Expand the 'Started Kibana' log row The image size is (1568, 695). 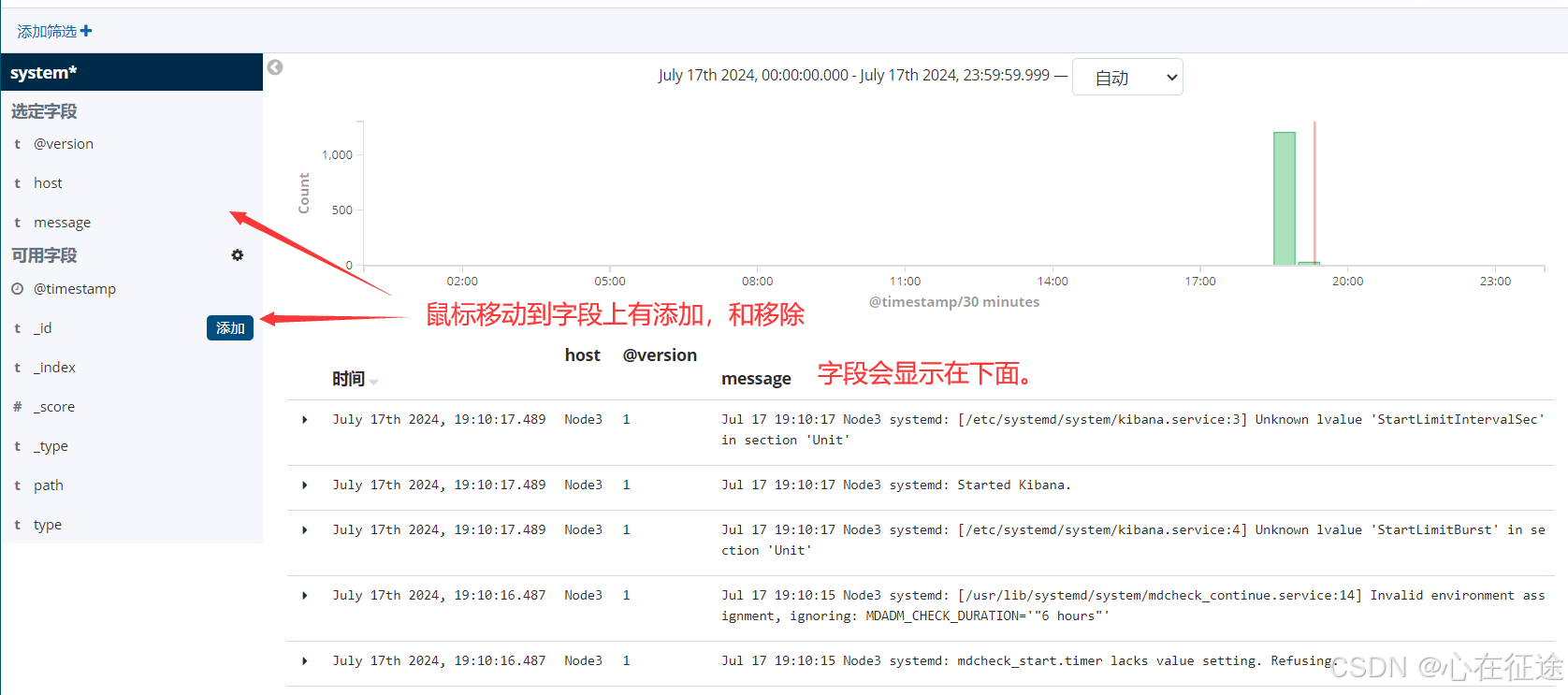[x=305, y=485]
